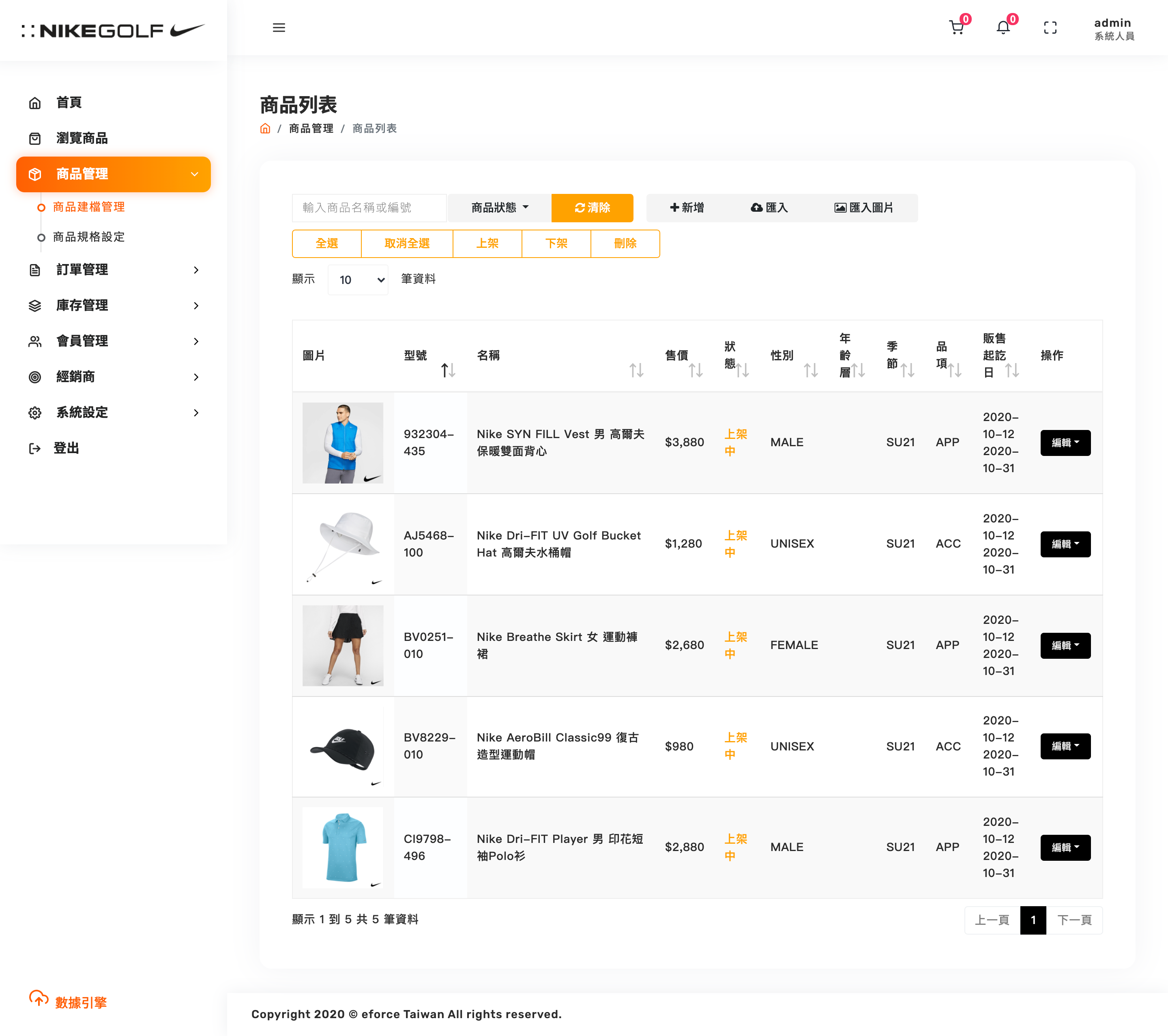Sort table by 售價 column arrows
The image size is (1168, 1036).
tap(695, 370)
